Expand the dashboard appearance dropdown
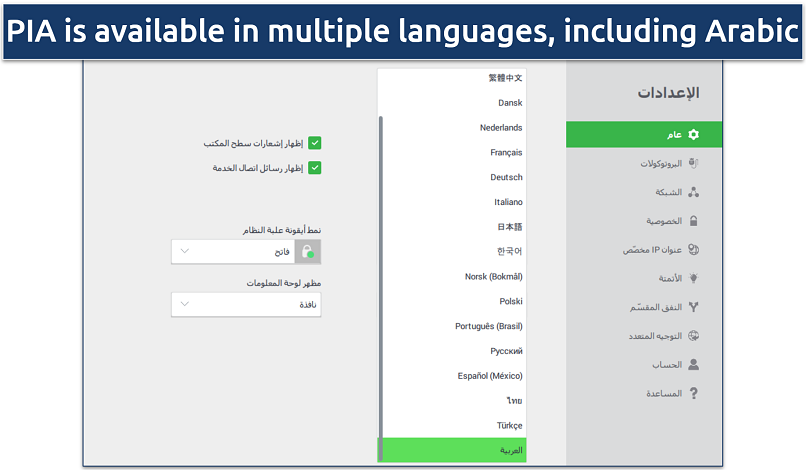The width and height of the screenshot is (806, 470). pyautogui.click(x=246, y=304)
